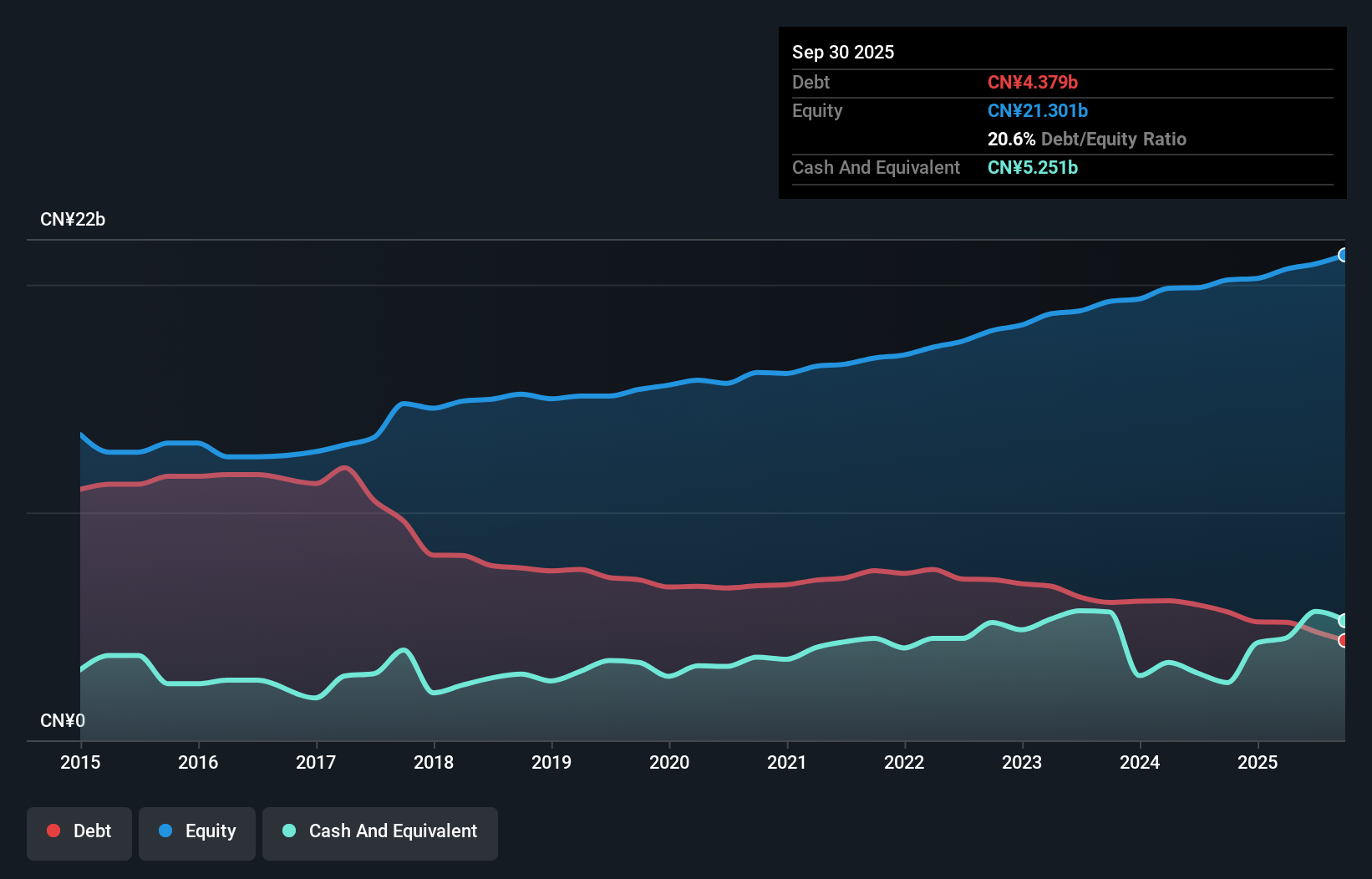Click the CN¥22b axis label on the chart
1372x879 pixels.
(74, 219)
